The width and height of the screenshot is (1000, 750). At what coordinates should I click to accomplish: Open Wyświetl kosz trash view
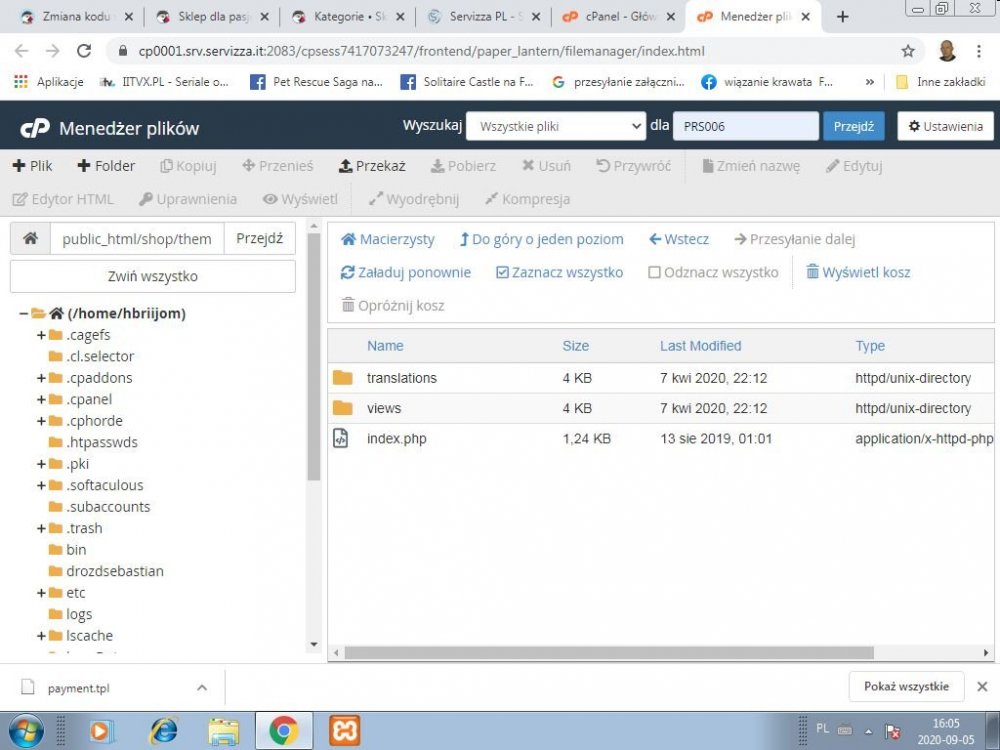click(858, 272)
